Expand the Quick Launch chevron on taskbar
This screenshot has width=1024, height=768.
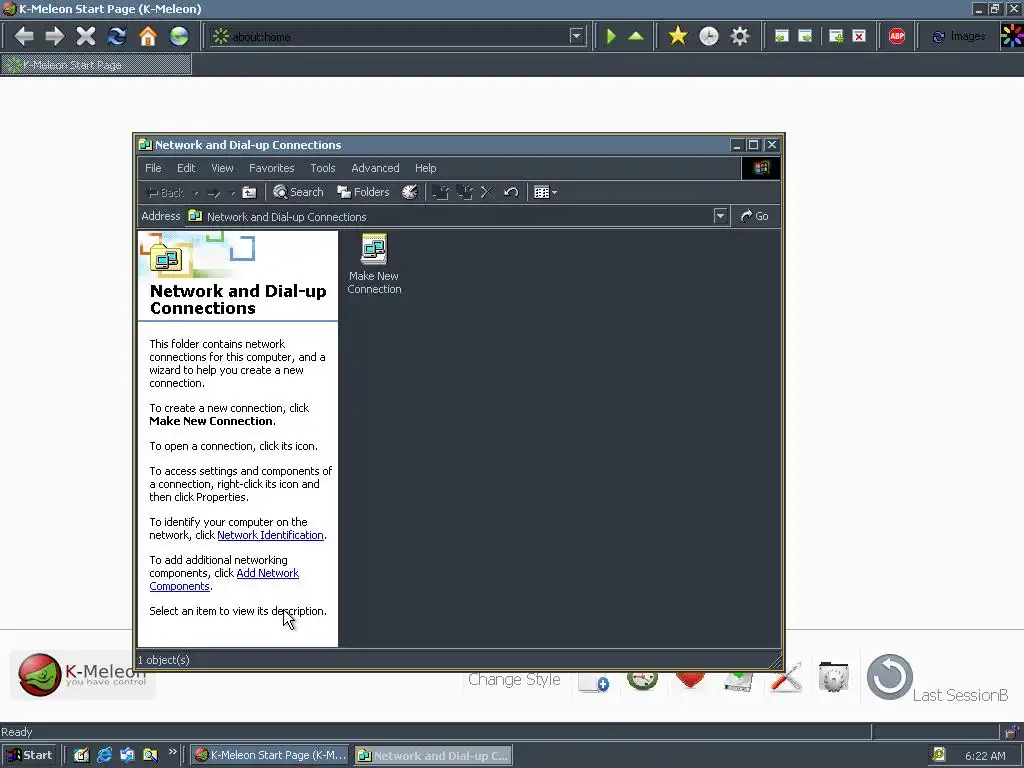172,752
